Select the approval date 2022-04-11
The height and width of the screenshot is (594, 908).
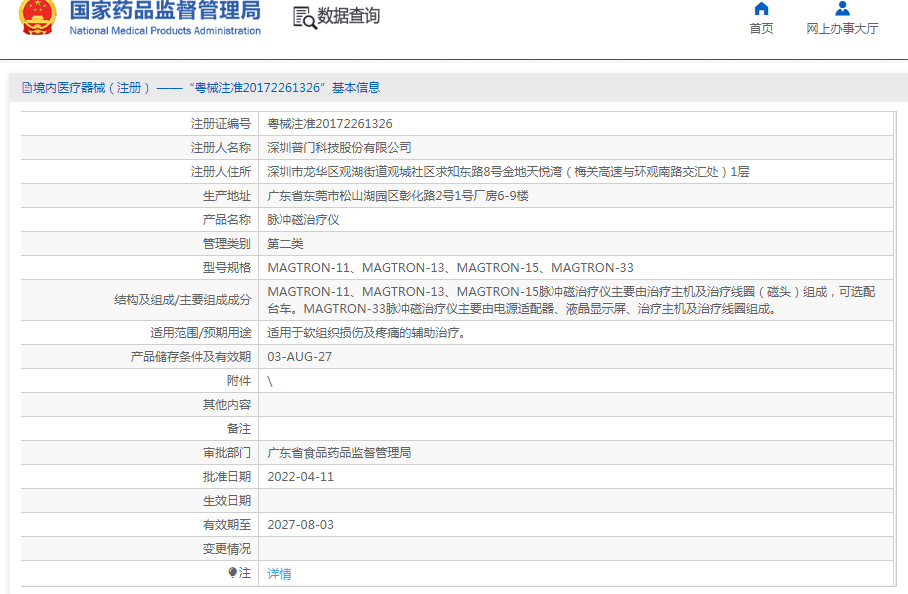301,477
